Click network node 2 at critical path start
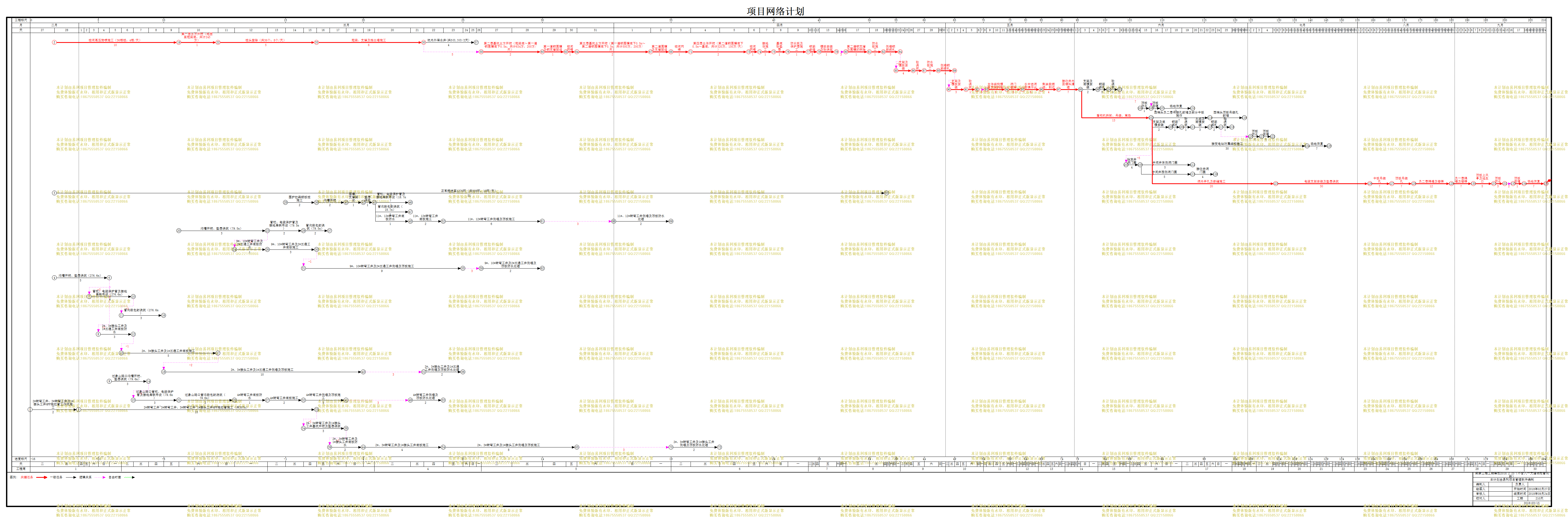The image size is (1568, 517). tap(54, 42)
